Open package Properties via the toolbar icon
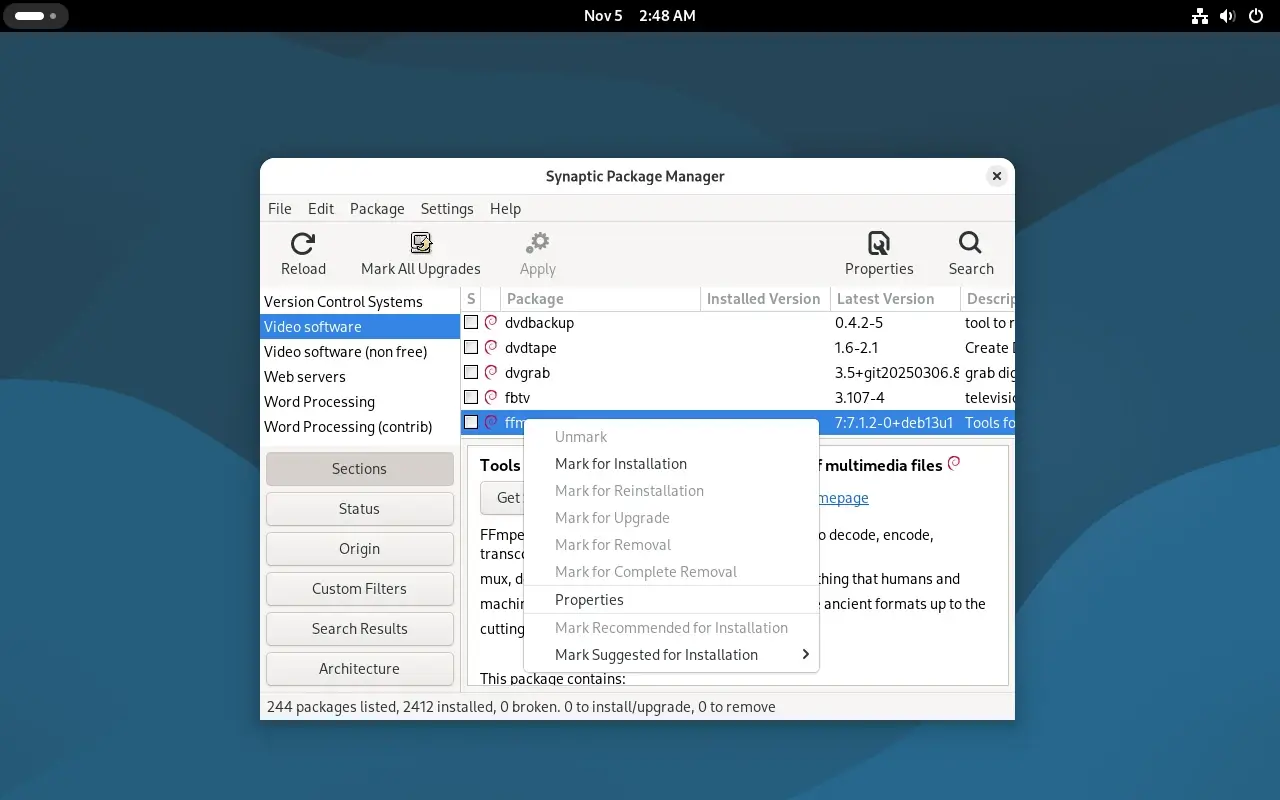Screen dimensions: 1280x800 (878, 241)
